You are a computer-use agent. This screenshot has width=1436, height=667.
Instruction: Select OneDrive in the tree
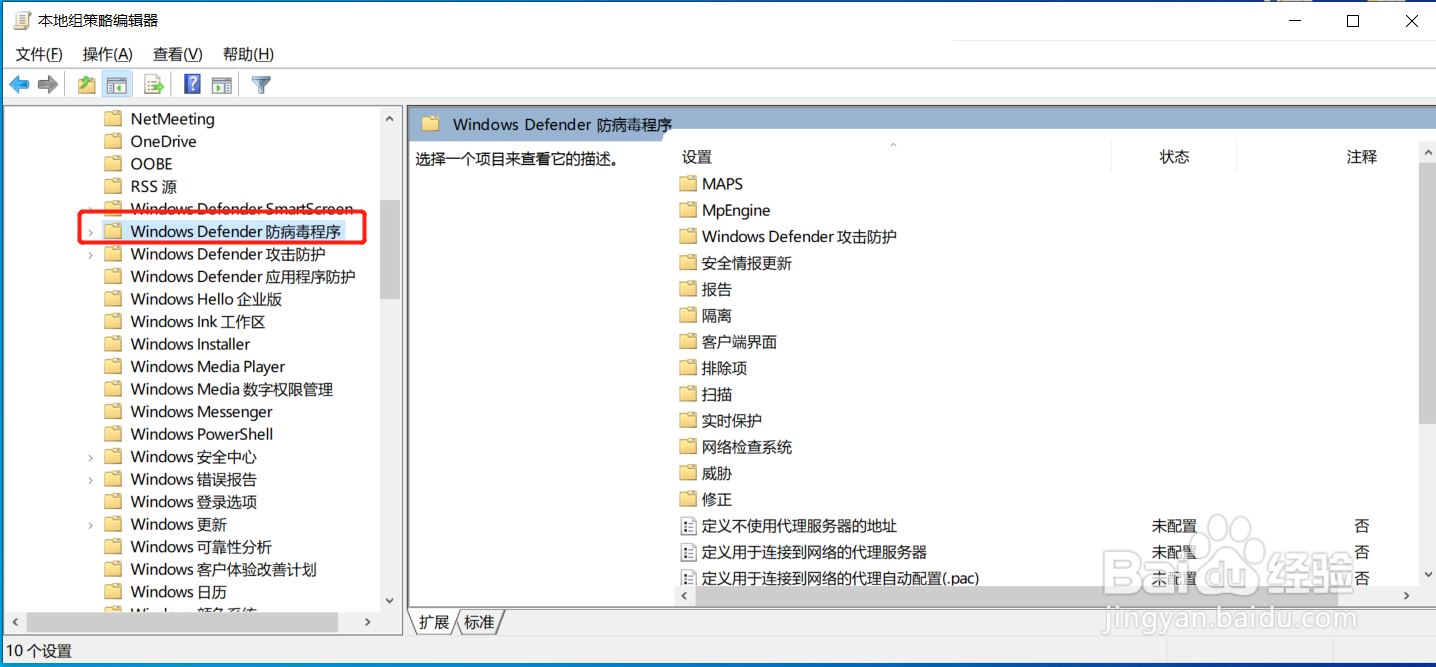(x=163, y=142)
